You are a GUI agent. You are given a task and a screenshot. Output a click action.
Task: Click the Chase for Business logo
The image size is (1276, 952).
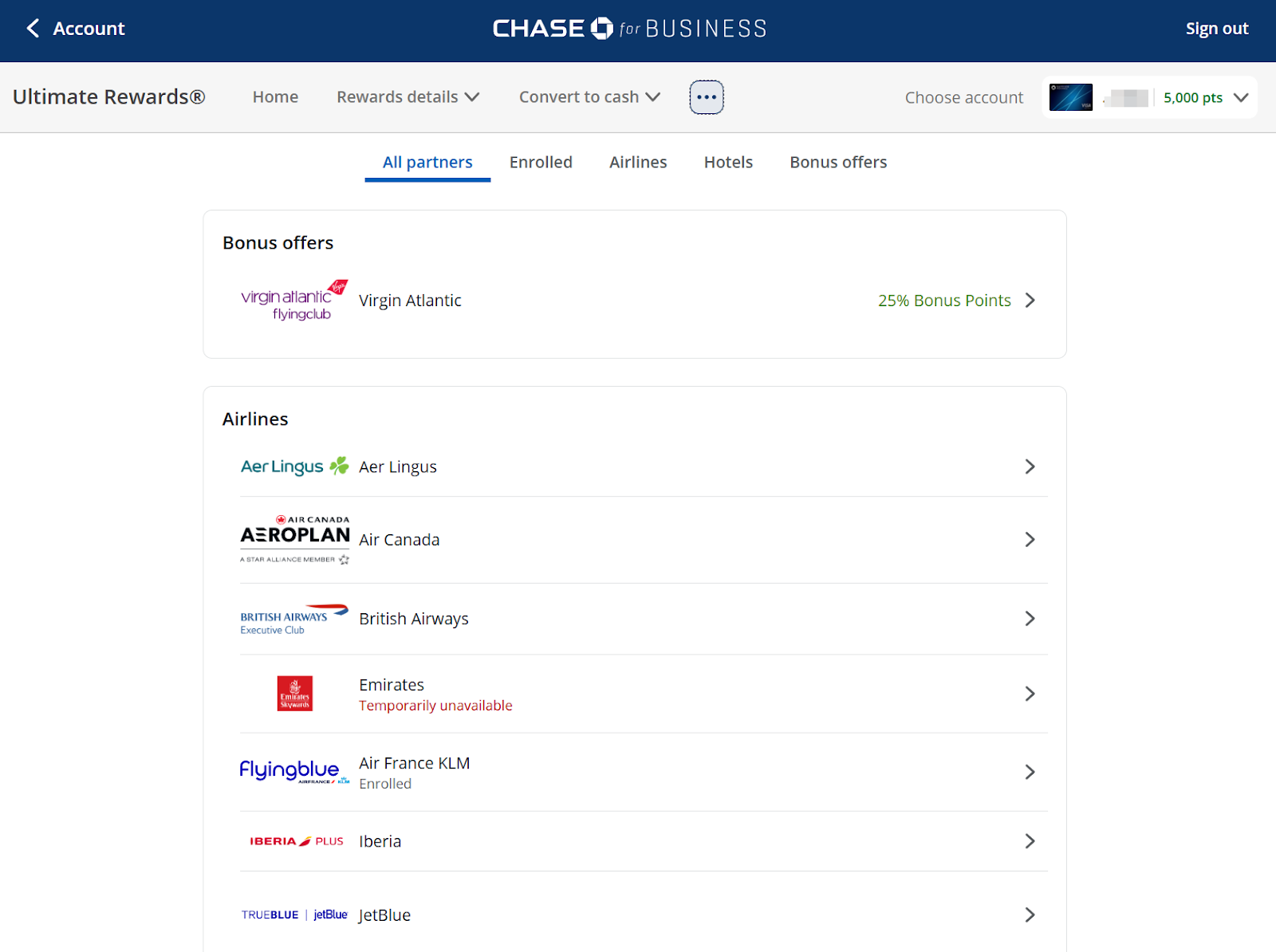coord(629,29)
